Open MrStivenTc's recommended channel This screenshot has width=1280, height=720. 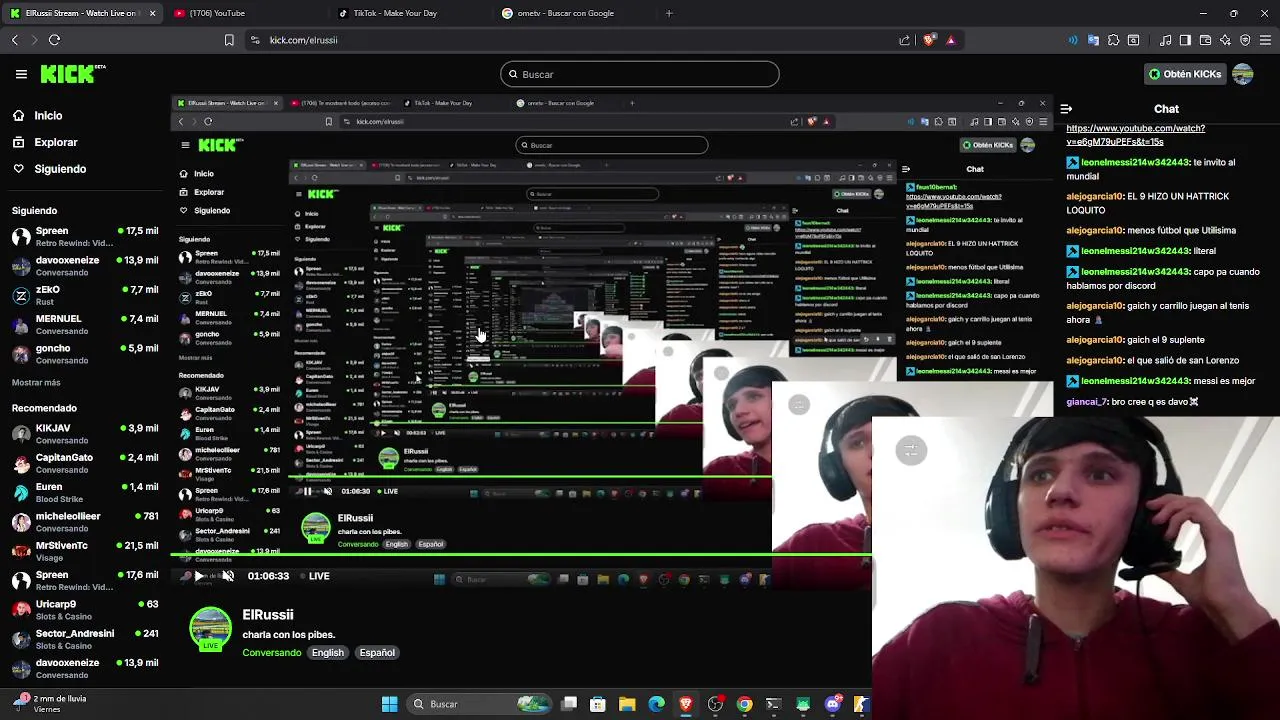click(x=85, y=551)
